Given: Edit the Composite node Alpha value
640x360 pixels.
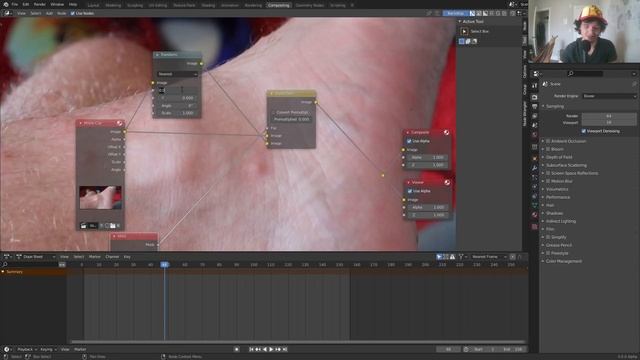Looking at the screenshot, I should tap(427, 158).
